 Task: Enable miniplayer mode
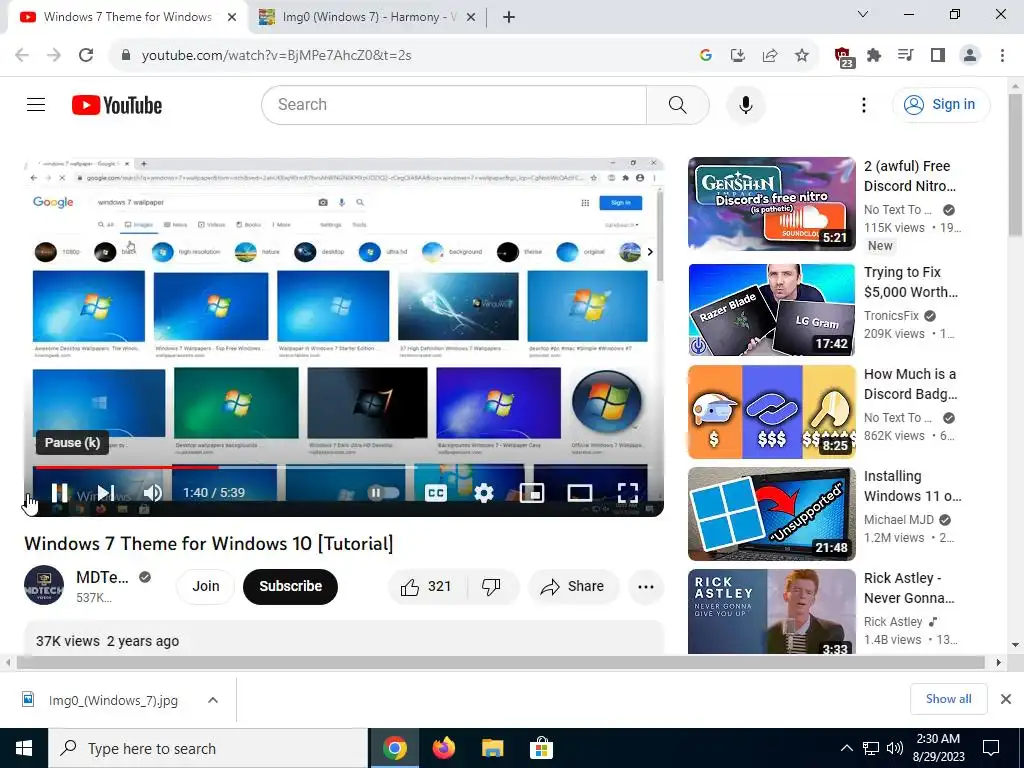[532, 492]
